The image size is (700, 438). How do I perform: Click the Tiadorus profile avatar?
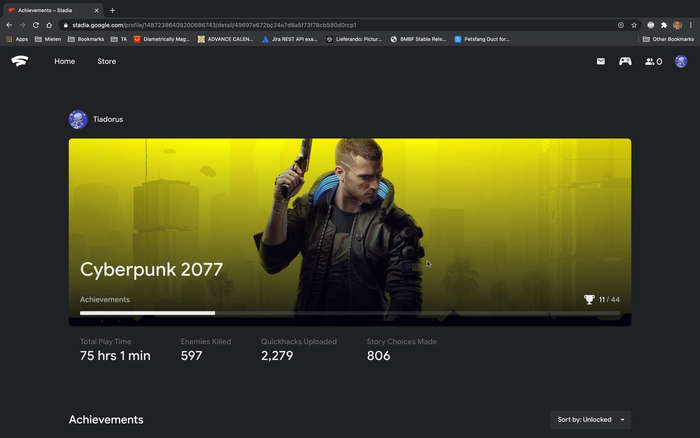[78, 119]
